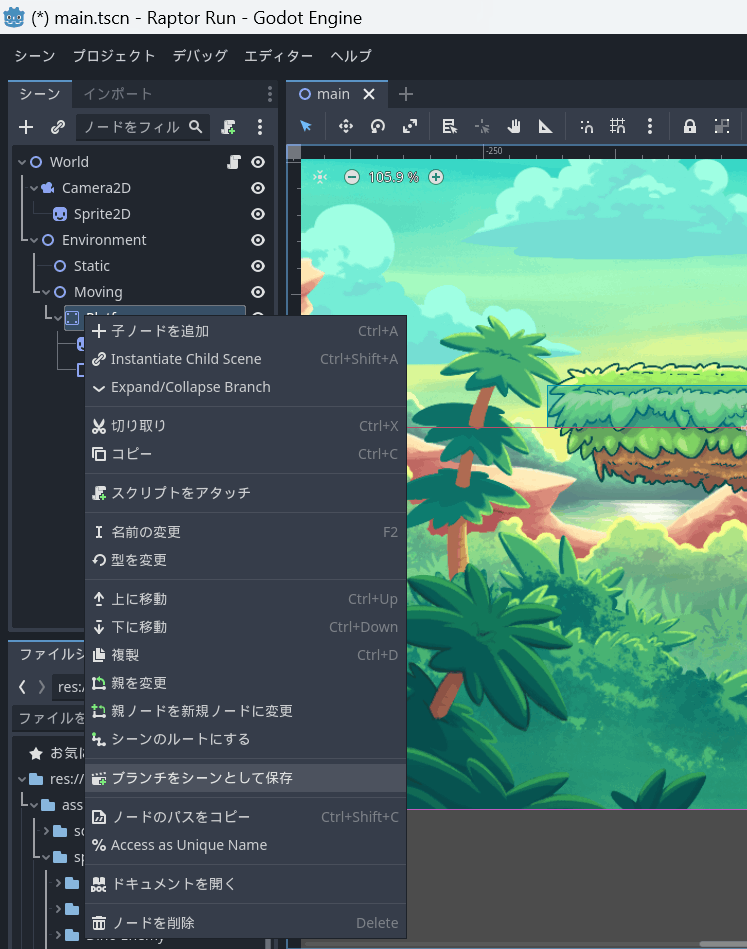Choose コピー from context menu
This screenshot has width=747, height=949.
coord(245,454)
